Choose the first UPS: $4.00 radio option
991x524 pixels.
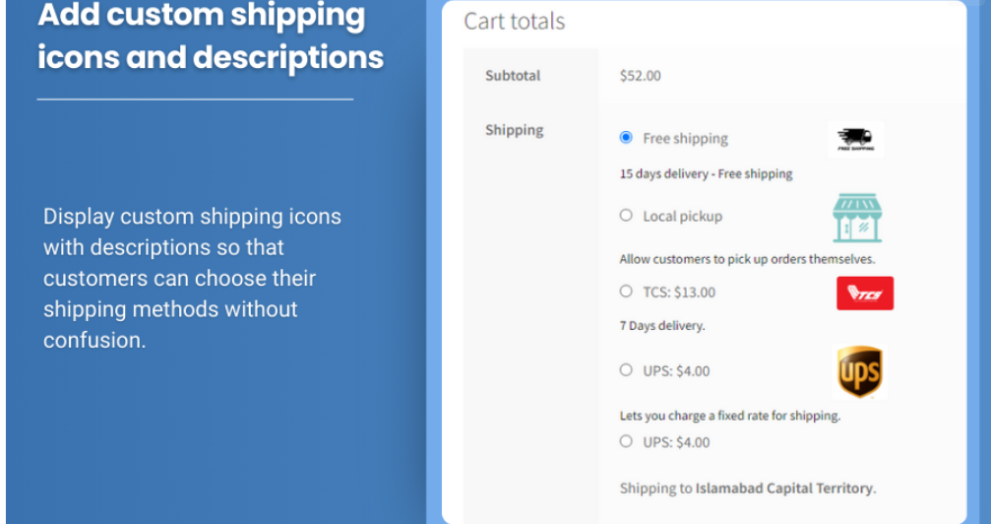(x=626, y=370)
